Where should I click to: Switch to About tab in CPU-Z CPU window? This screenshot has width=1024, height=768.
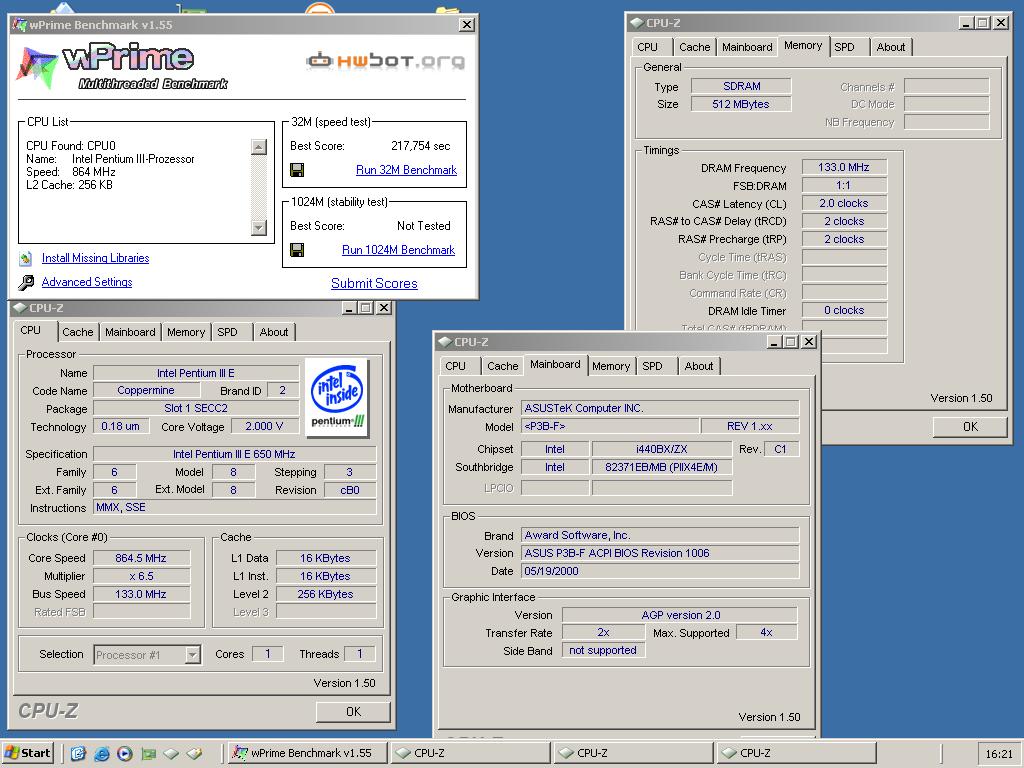tap(274, 332)
